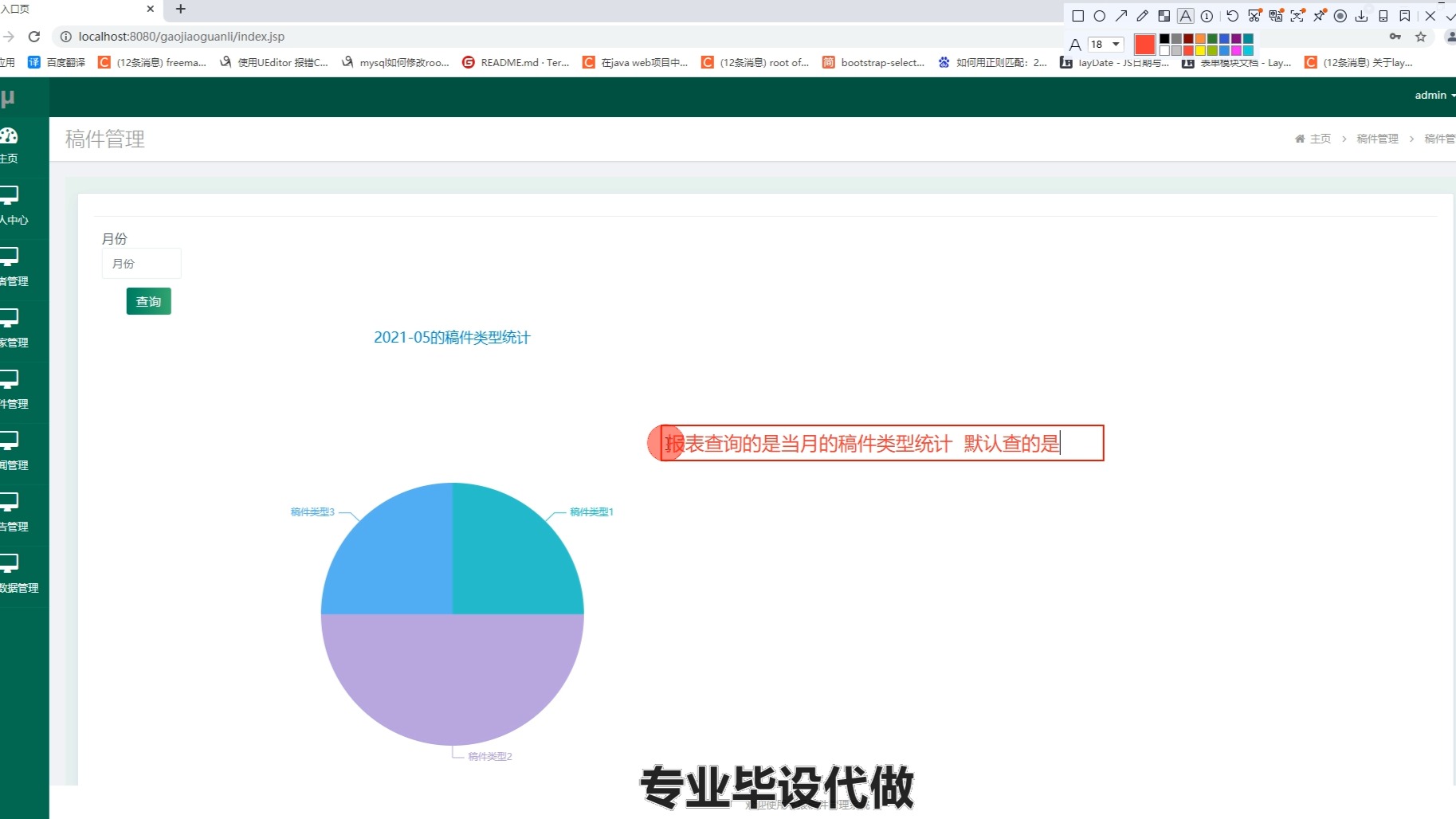Open the 件管理 sidebar menu
The image size is (1456, 819).
tap(14, 390)
